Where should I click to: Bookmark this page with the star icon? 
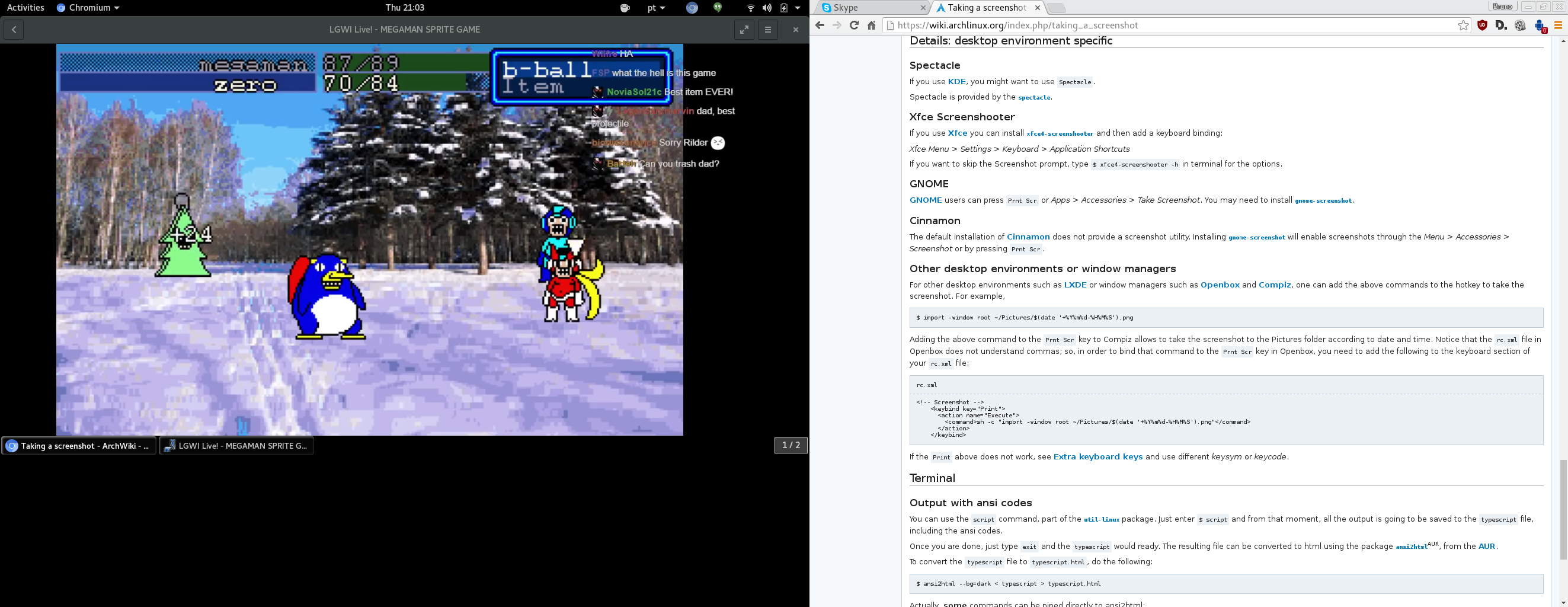click(1463, 25)
